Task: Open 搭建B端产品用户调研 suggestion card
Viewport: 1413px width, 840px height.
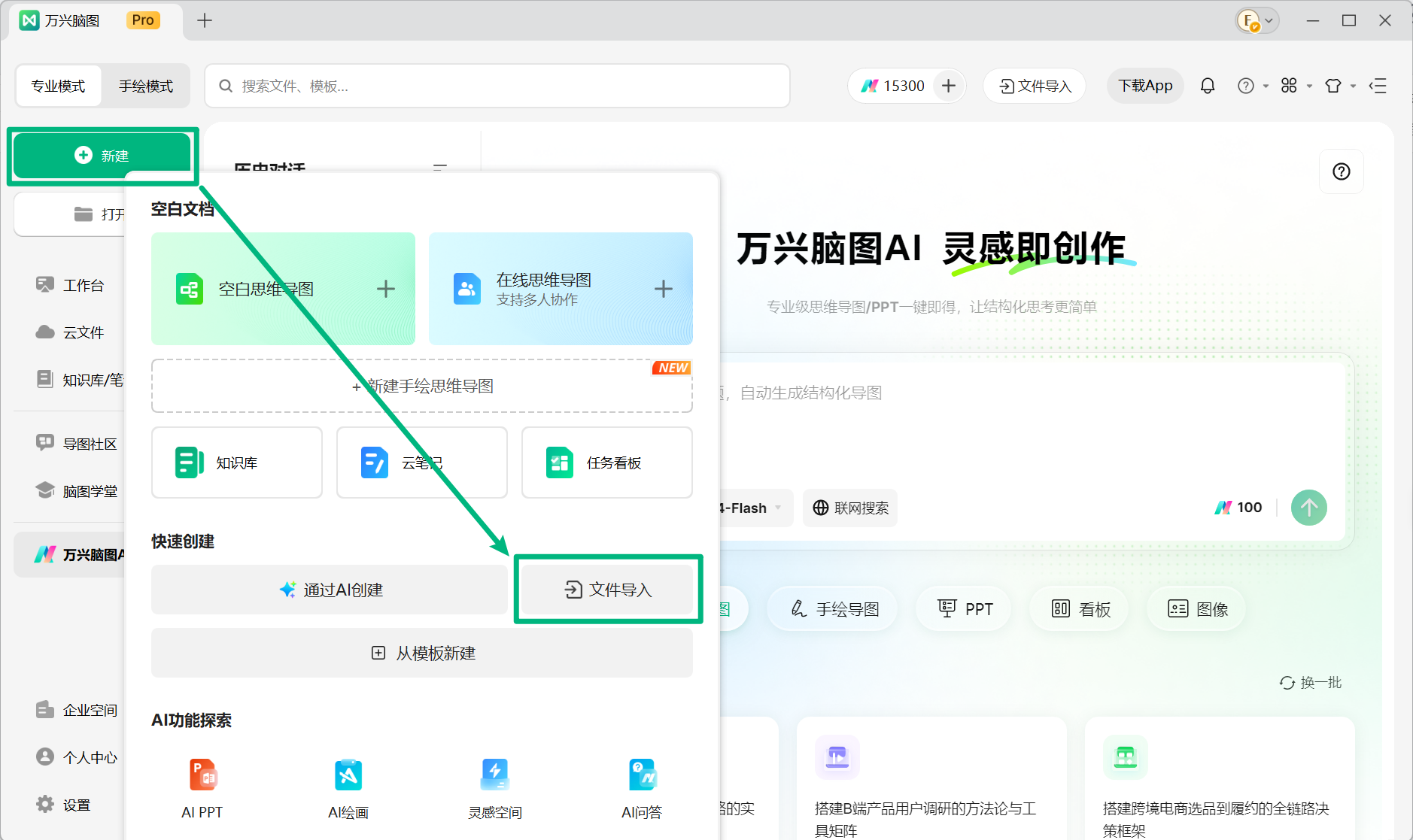Action: click(931, 779)
